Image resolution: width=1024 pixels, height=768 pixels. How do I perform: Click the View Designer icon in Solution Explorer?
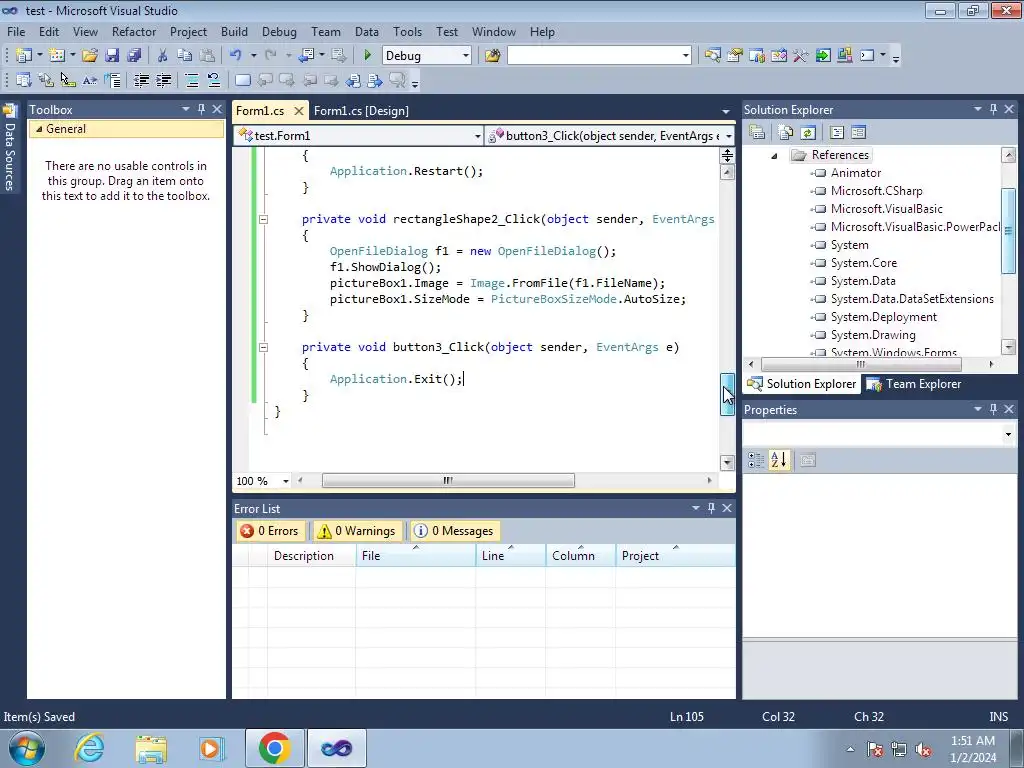tap(858, 133)
